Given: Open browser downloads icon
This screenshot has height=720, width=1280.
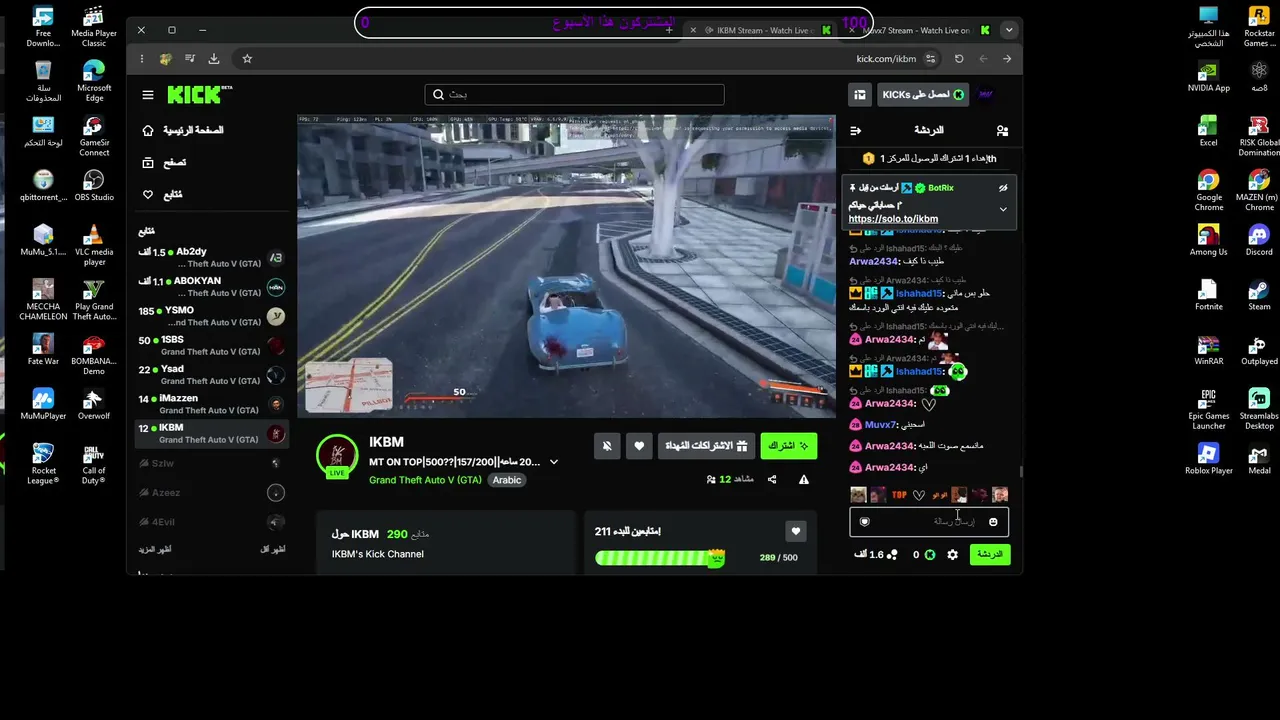Looking at the screenshot, I should pos(214,59).
